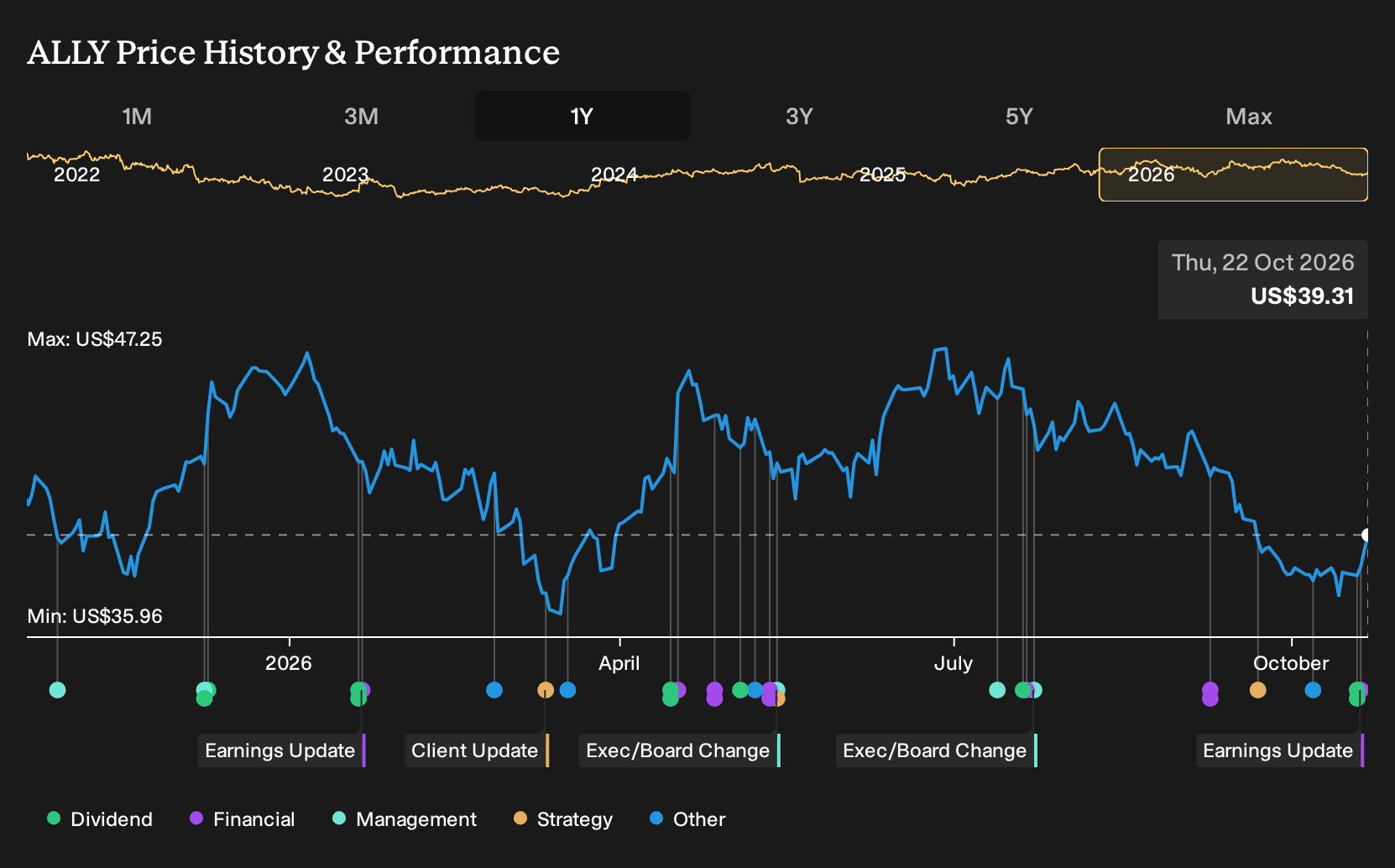Switch to the 3M time range
1395x868 pixels.
(x=361, y=116)
